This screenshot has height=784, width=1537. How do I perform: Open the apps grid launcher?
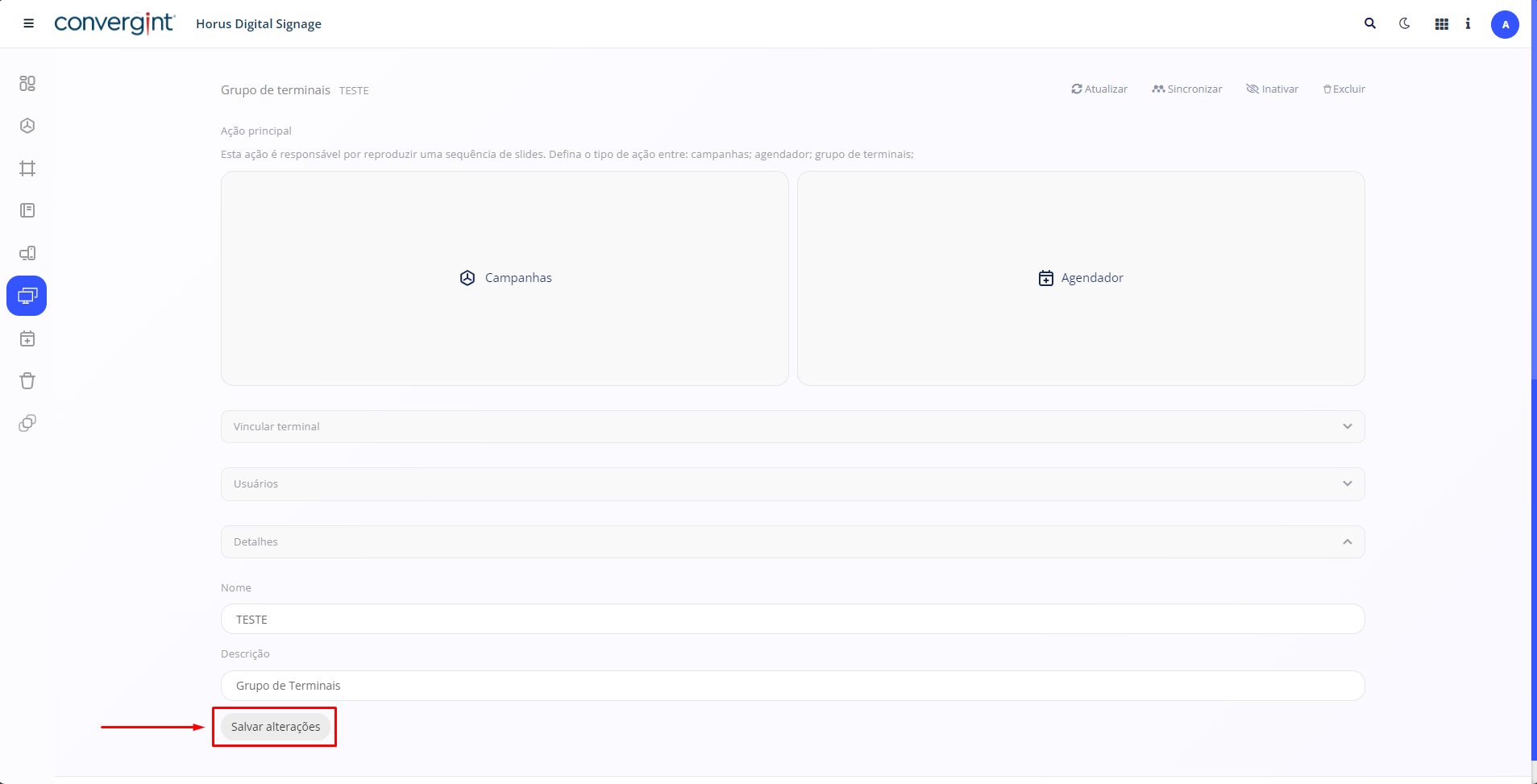pos(1441,24)
